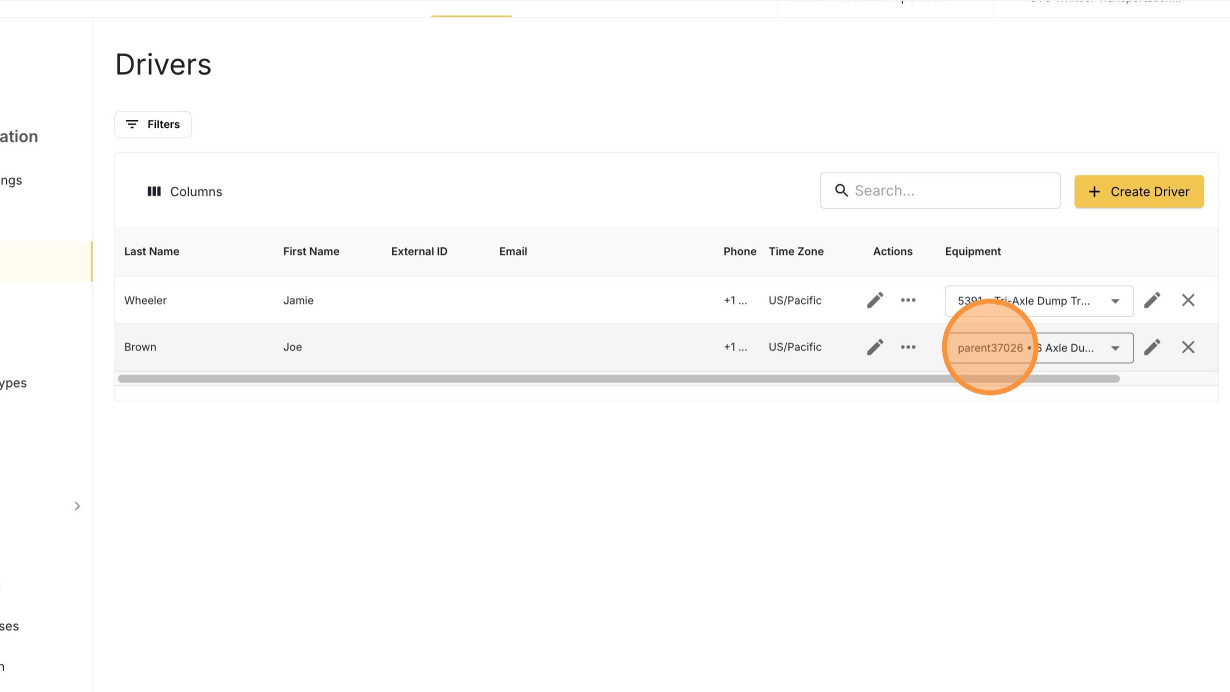The width and height of the screenshot is (1230, 692).
Task: Click the Phone column header
Action: point(740,251)
